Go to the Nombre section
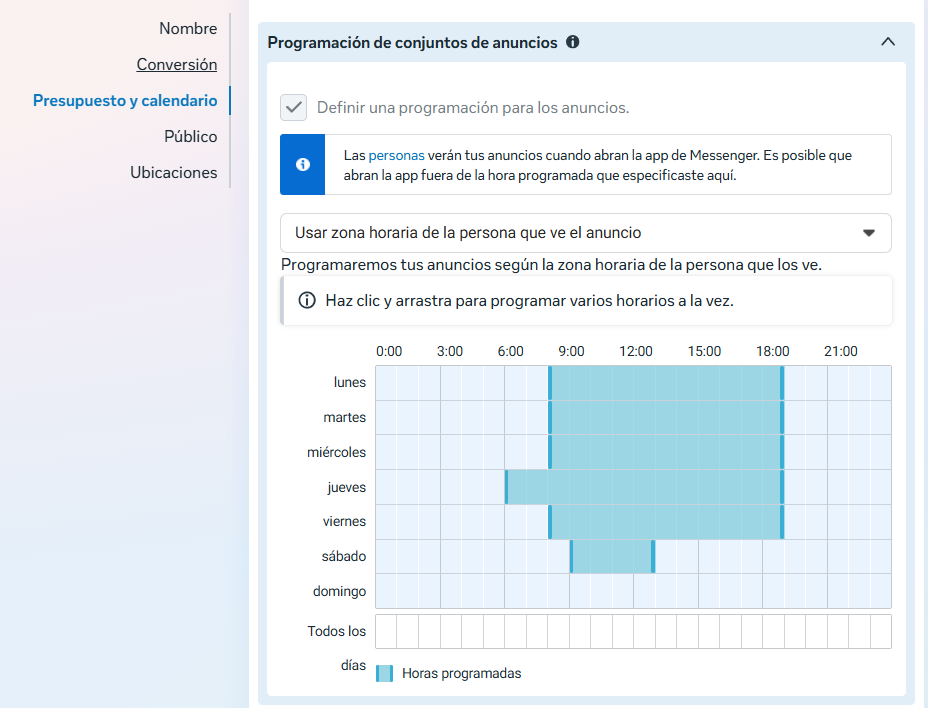This screenshot has height=708, width=928. pos(188,28)
